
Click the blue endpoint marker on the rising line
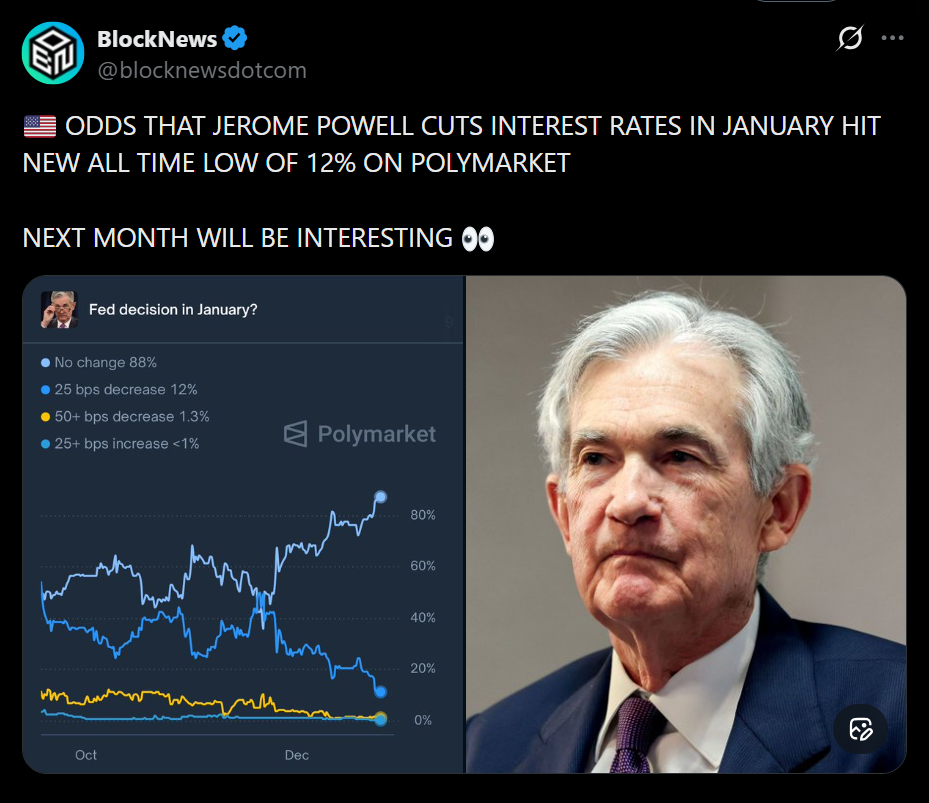pos(380,496)
